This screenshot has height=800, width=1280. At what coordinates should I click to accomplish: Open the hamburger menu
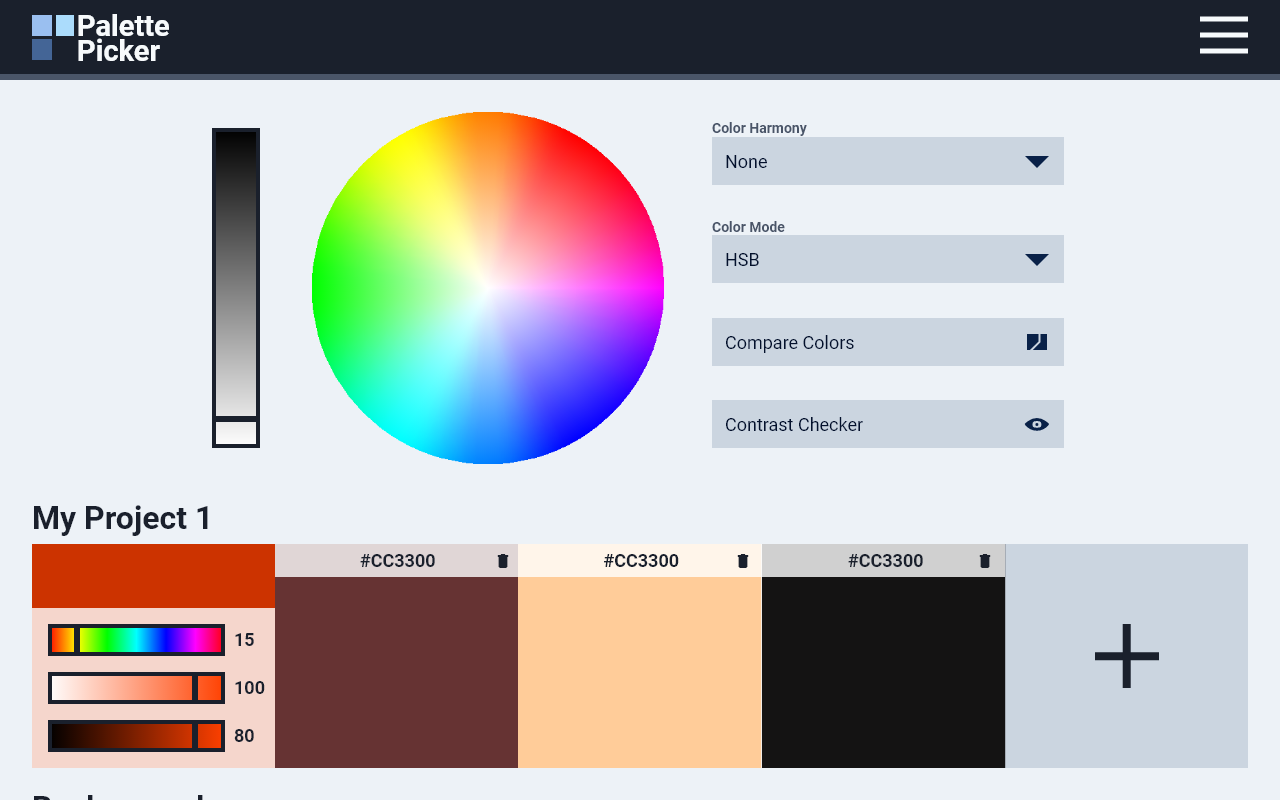(x=1224, y=35)
